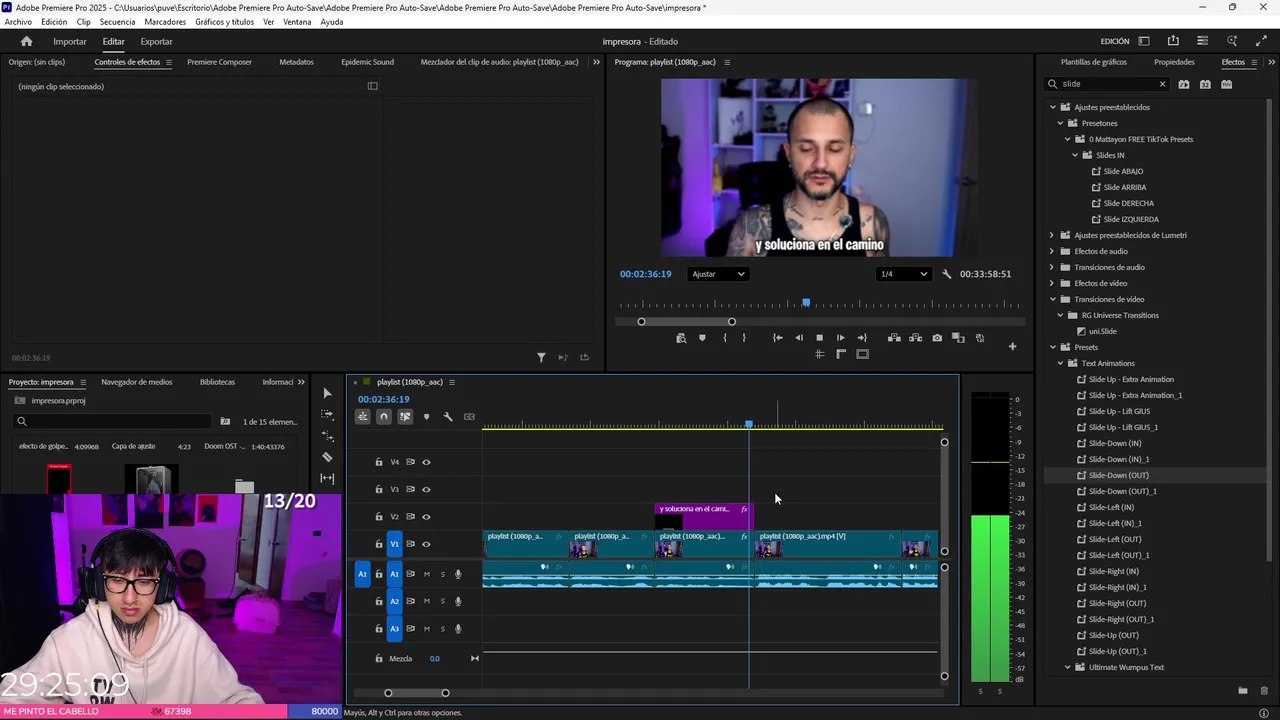Collapse Text Animations folder
The width and height of the screenshot is (1280, 720).
1060,363
